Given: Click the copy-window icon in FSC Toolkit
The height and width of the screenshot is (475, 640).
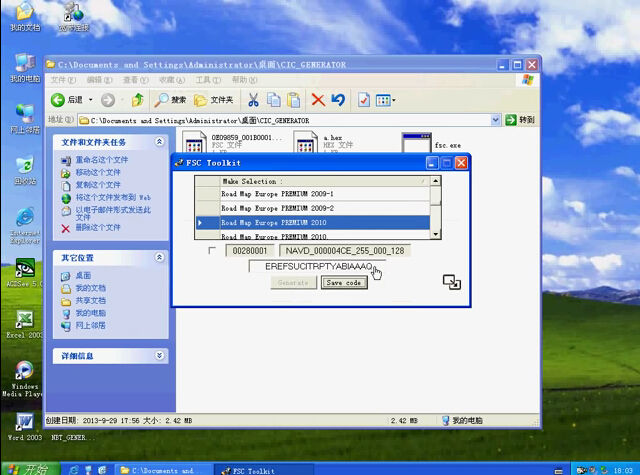Looking at the screenshot, I should pos(452,282).
